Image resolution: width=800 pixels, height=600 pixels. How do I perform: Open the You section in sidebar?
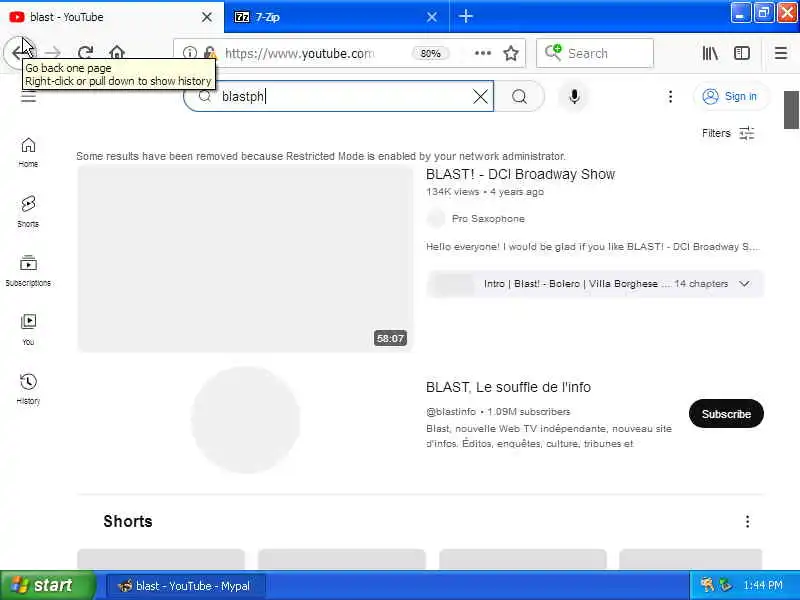(x=28, y=330)
